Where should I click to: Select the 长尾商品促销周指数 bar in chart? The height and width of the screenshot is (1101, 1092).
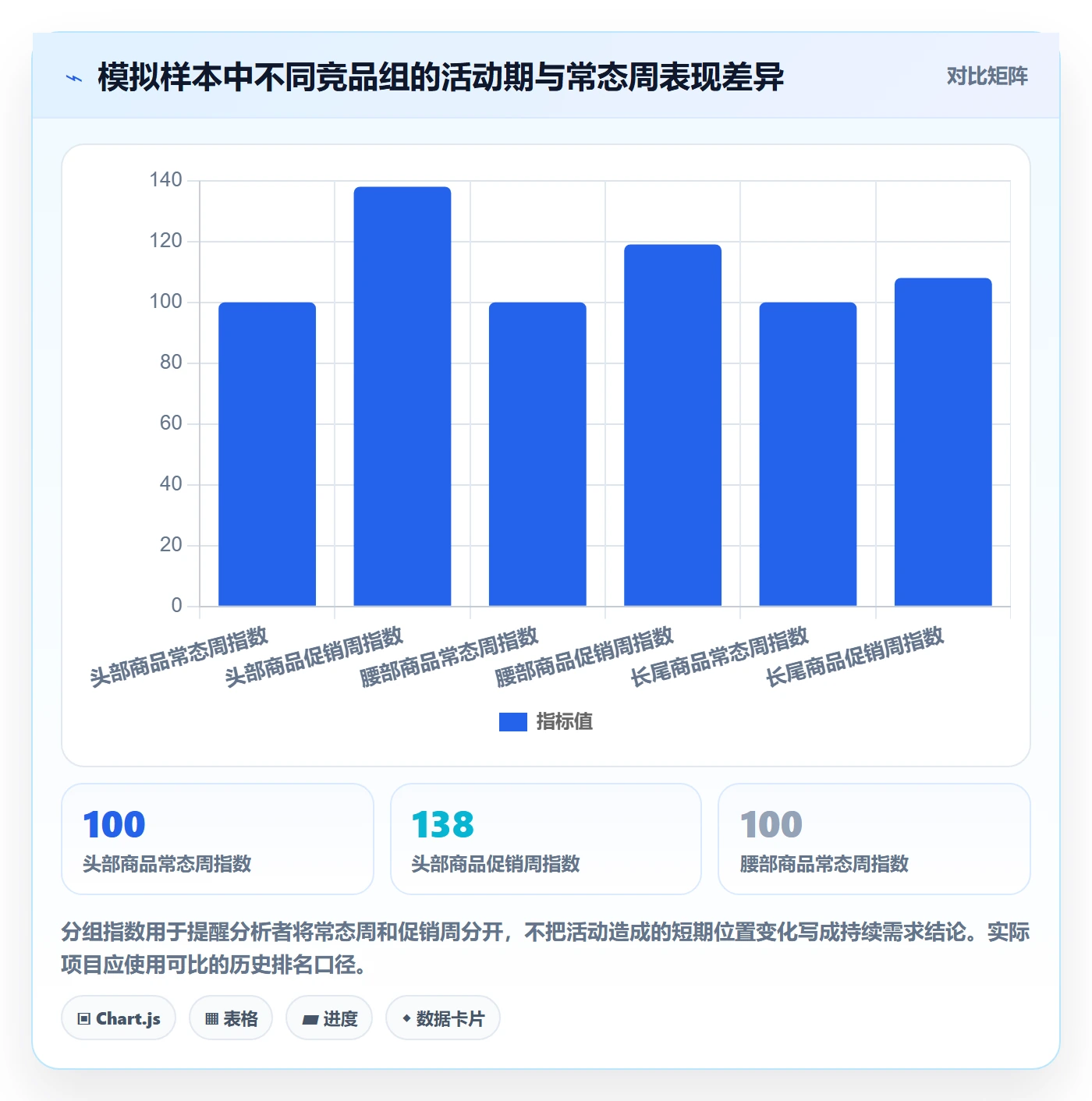(943, 441)
